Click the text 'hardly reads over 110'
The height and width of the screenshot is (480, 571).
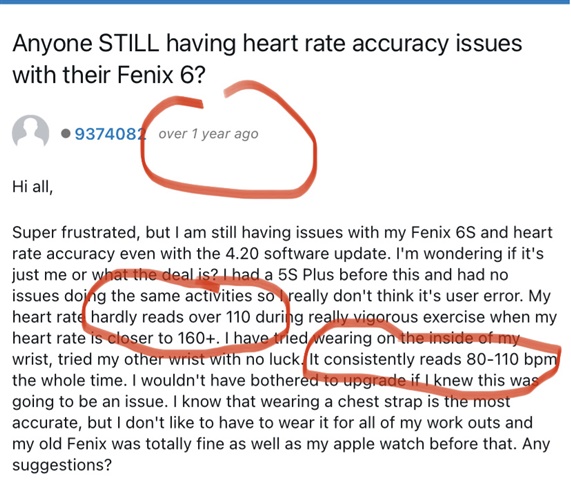point(170,317)
